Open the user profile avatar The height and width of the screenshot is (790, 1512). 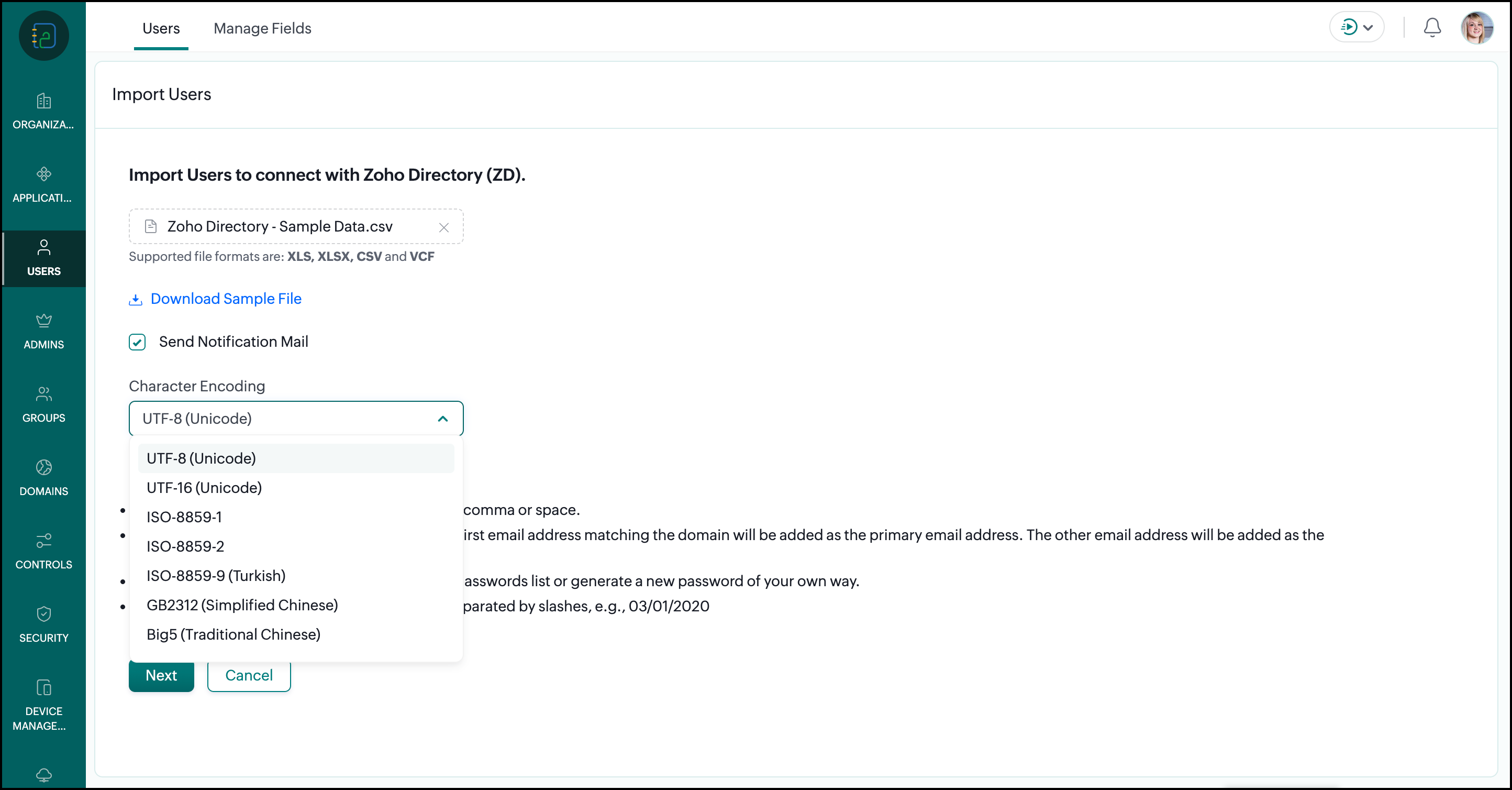pos(1477,28)
